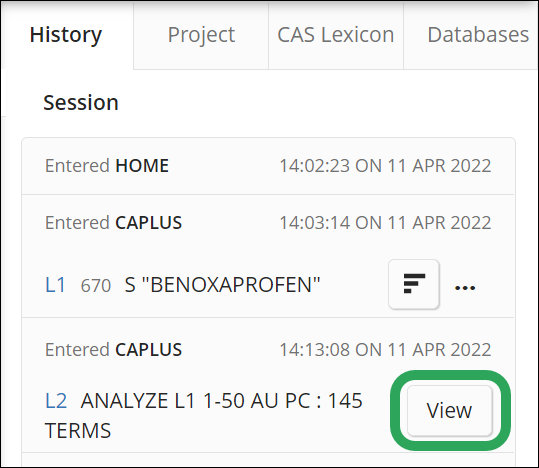Click the 14:13:08 ON 11 APR 2022 timestamp
Screen dimensions: 539x468
click(385, 350)
